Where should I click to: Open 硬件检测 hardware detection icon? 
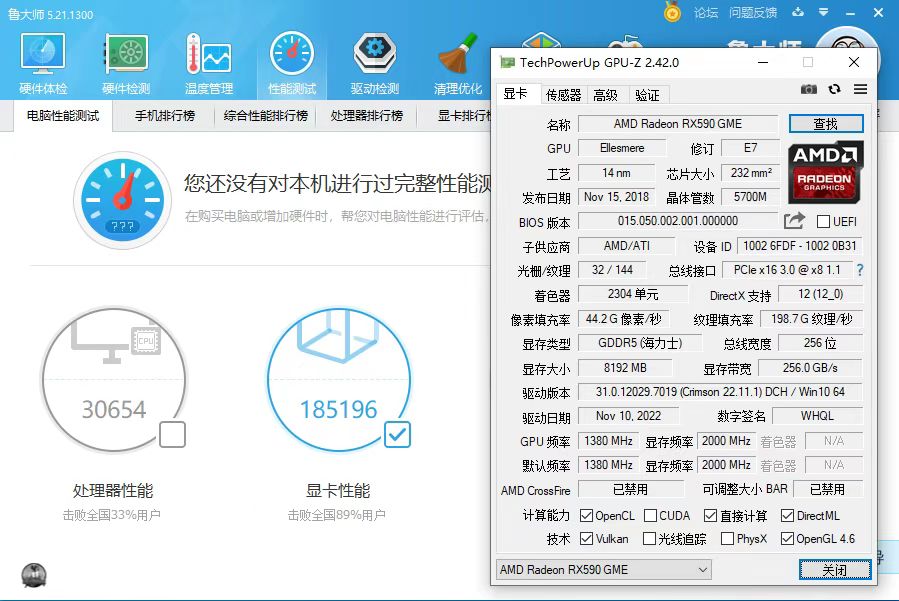point(126,63)
